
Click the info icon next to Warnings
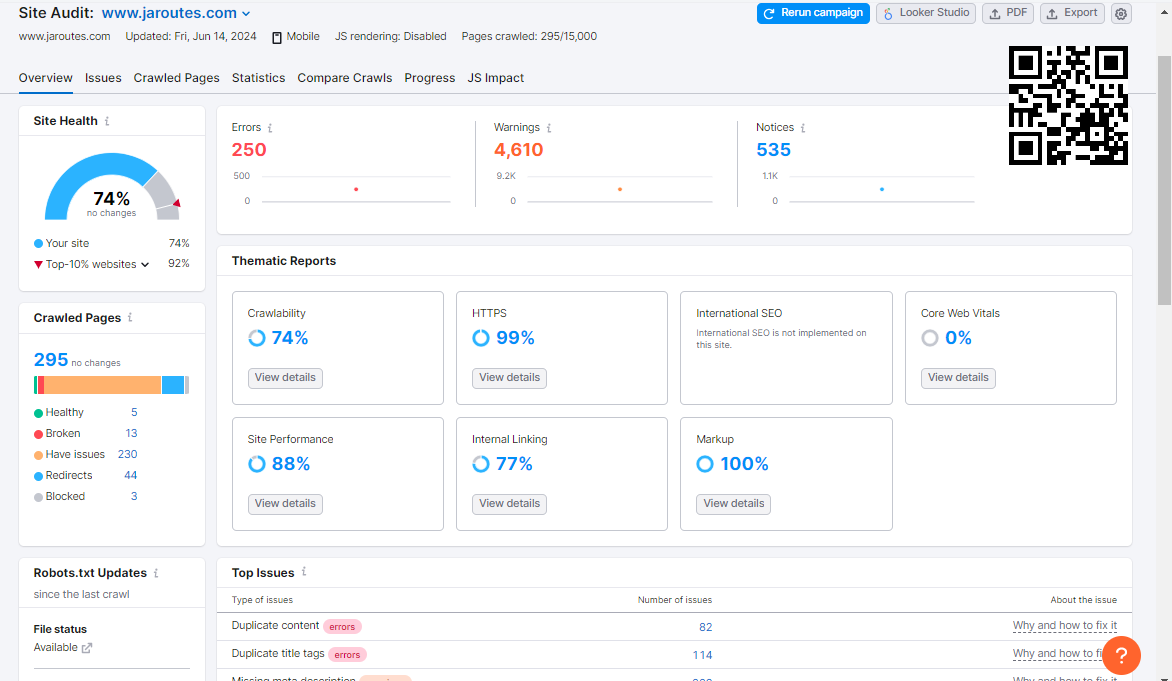pyautogui.click(x=549, y=128)
